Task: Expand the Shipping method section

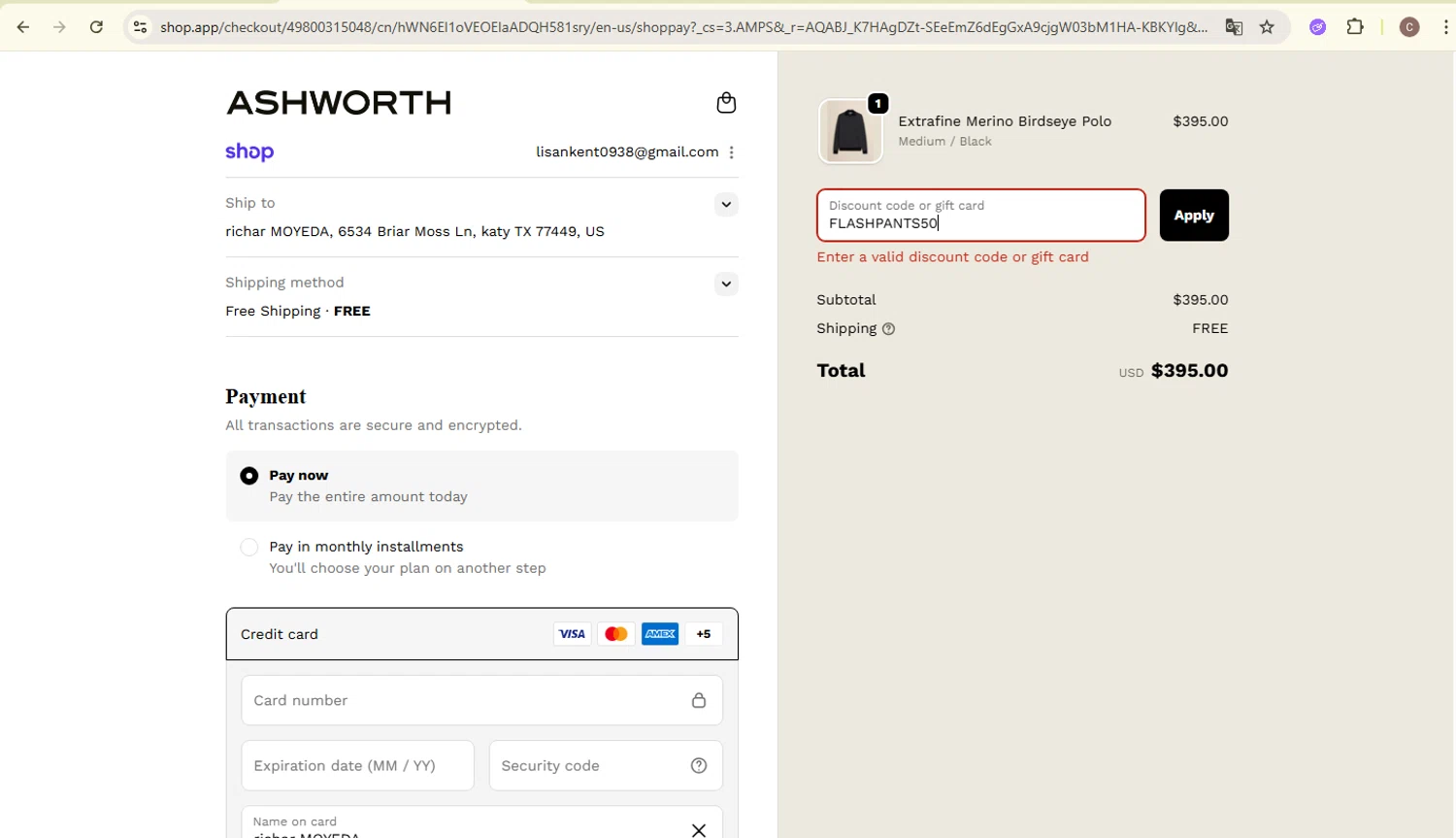Action: 726,285
